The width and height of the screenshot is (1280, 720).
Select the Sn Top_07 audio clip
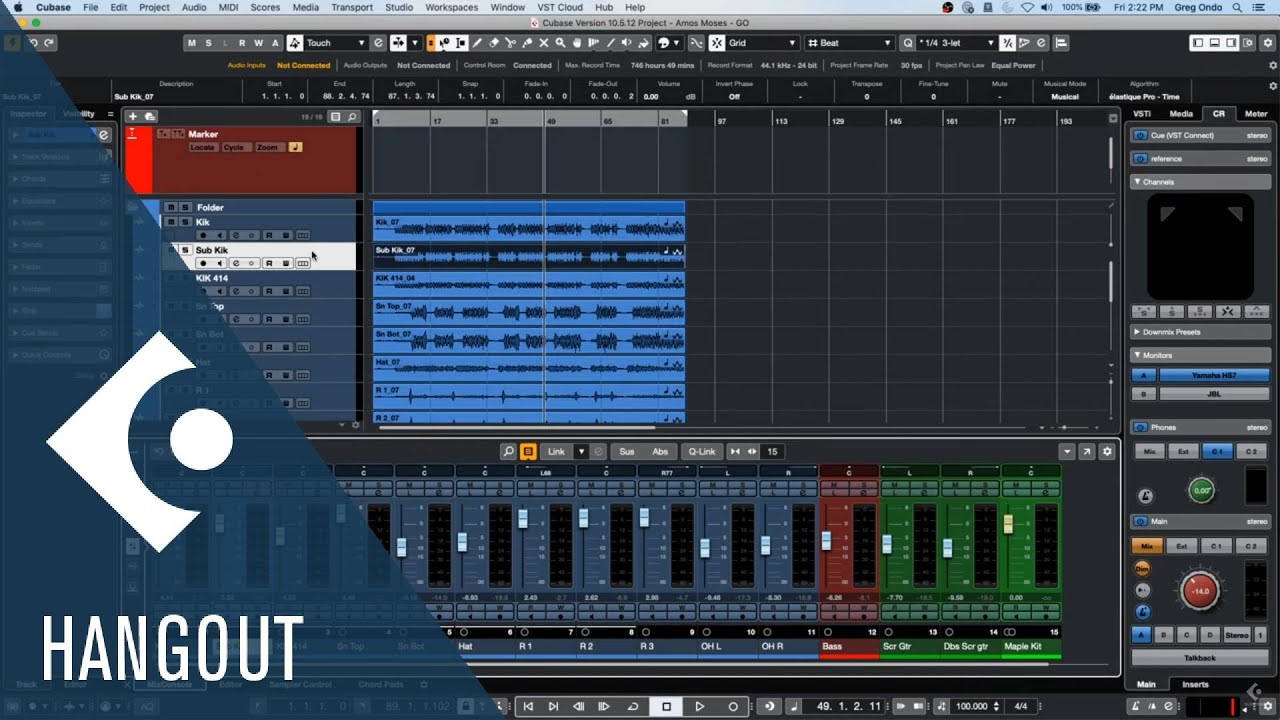click(528, 312)
